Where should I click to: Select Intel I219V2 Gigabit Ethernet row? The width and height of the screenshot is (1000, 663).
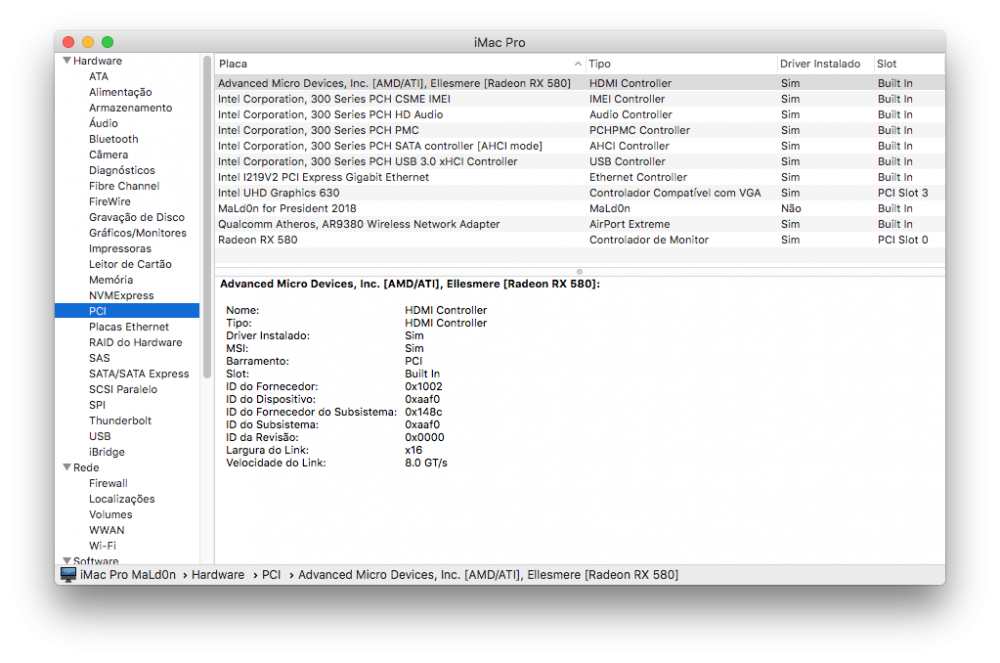tap(580, 177)
